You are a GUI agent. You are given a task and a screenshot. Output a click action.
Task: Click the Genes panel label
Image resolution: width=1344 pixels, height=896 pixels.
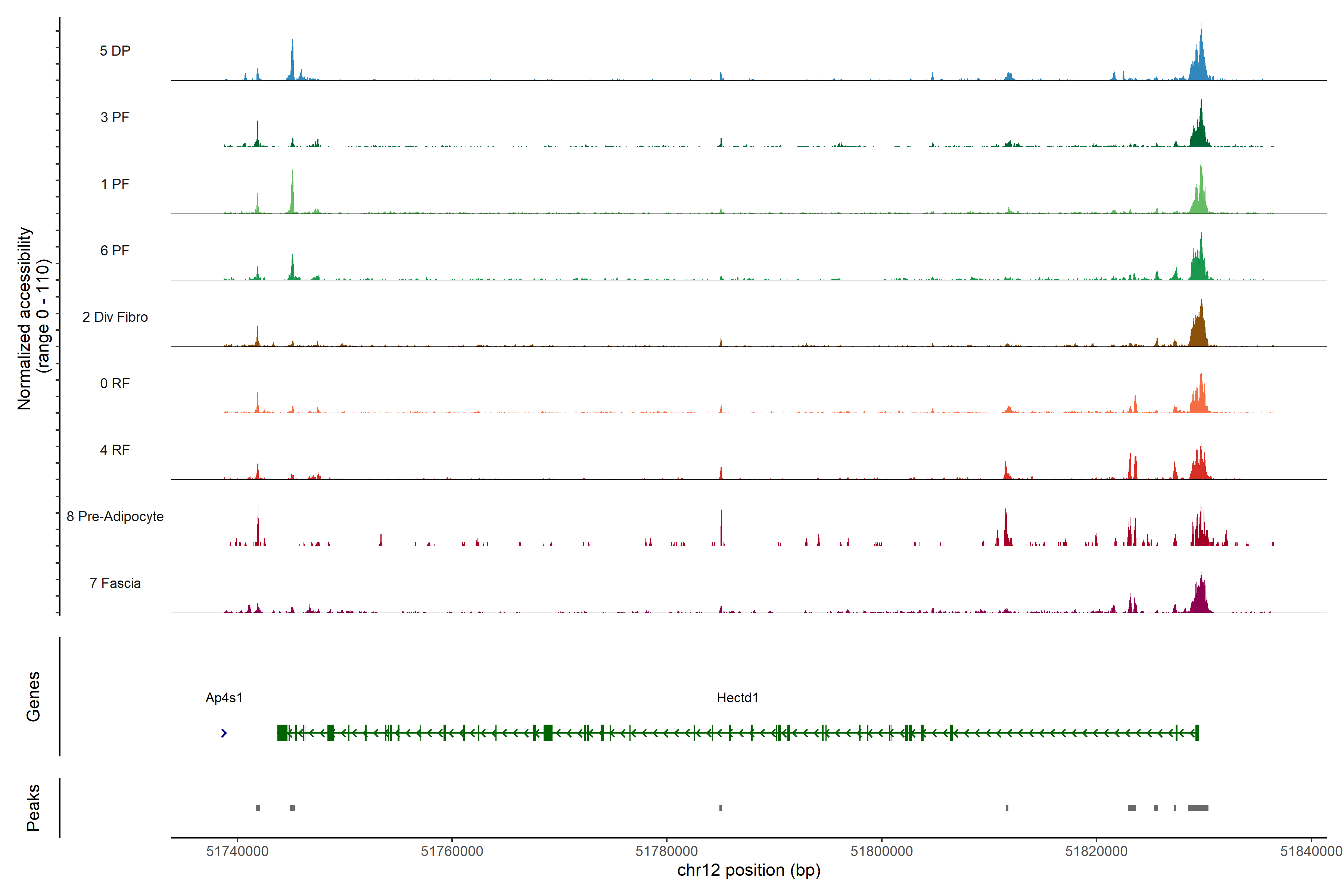click(33, 697)
